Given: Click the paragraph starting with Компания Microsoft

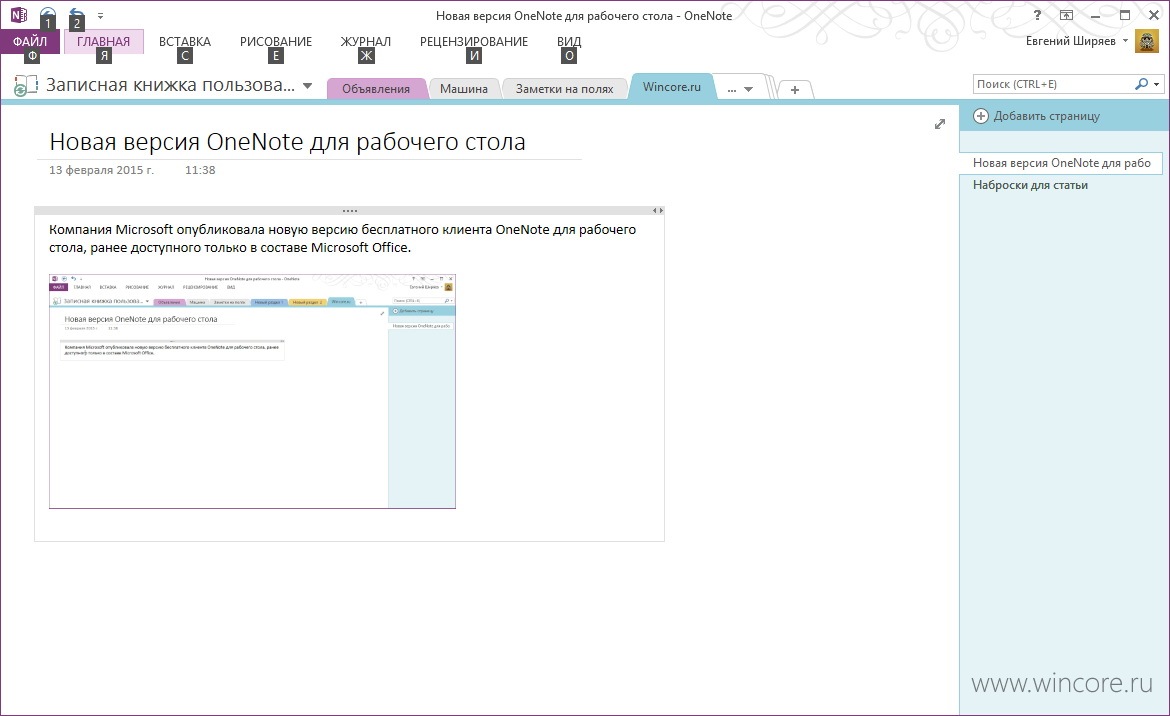Looking at the screenshot, I should pyautogui.click(x=342, y=238).
